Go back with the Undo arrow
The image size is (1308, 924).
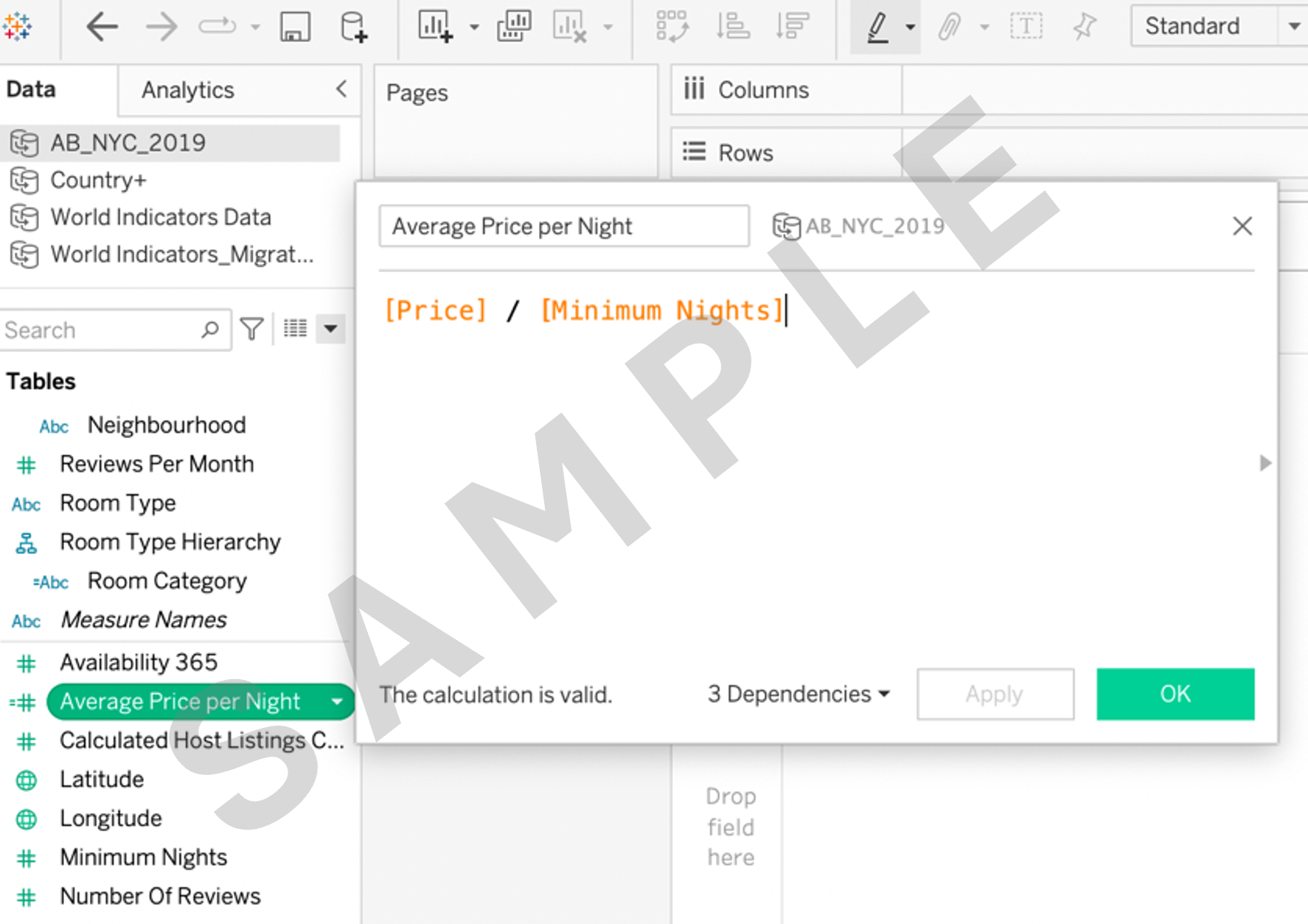(102, 27)
